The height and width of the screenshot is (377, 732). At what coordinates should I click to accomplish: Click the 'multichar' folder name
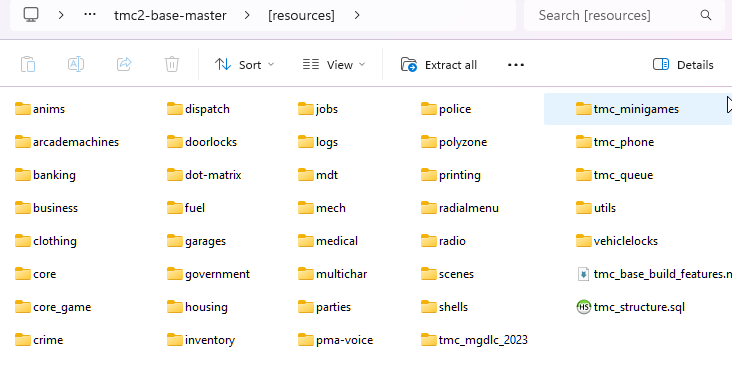pyautogui.click(x=341, y=274)
